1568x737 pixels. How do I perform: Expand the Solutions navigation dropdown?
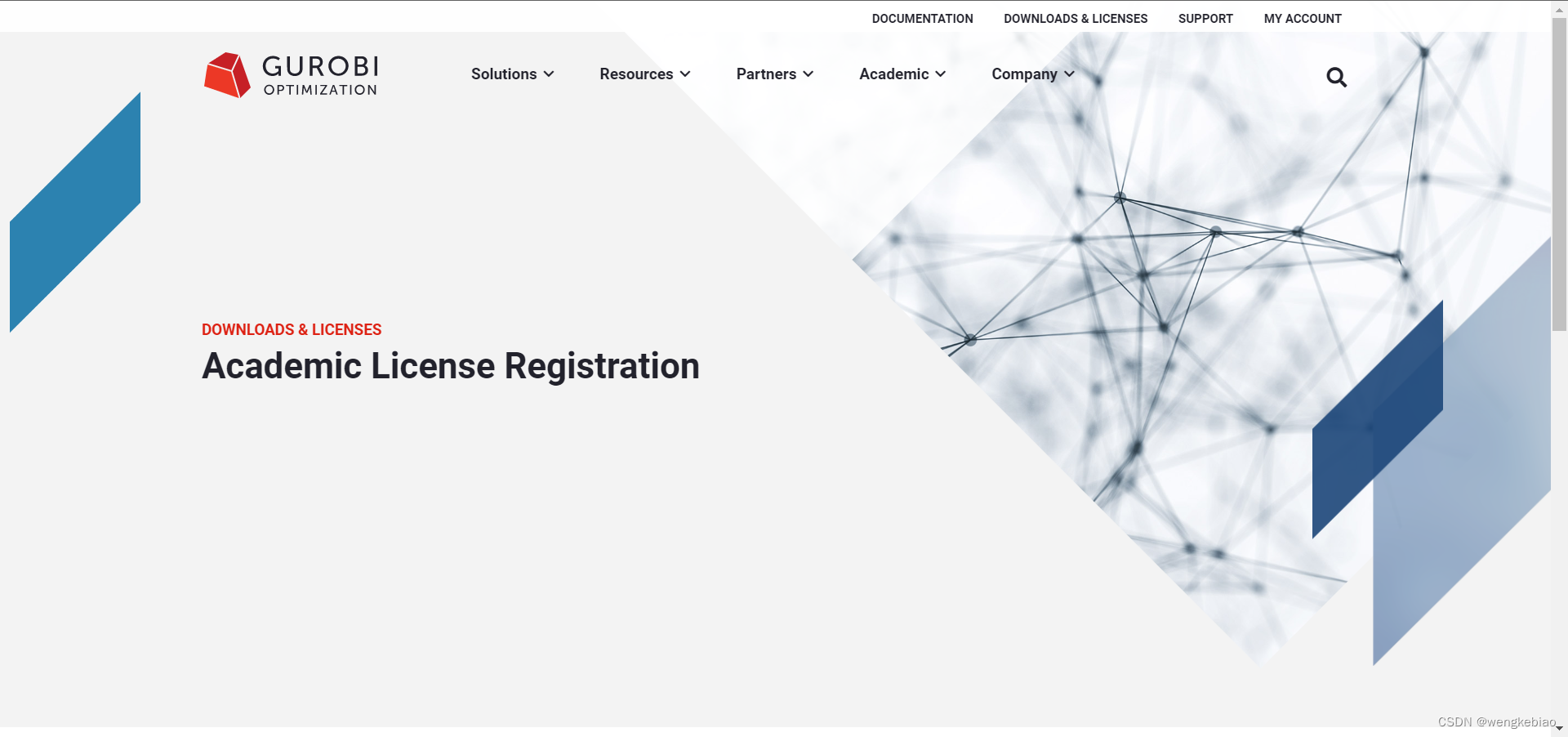[x=511, y=74]
